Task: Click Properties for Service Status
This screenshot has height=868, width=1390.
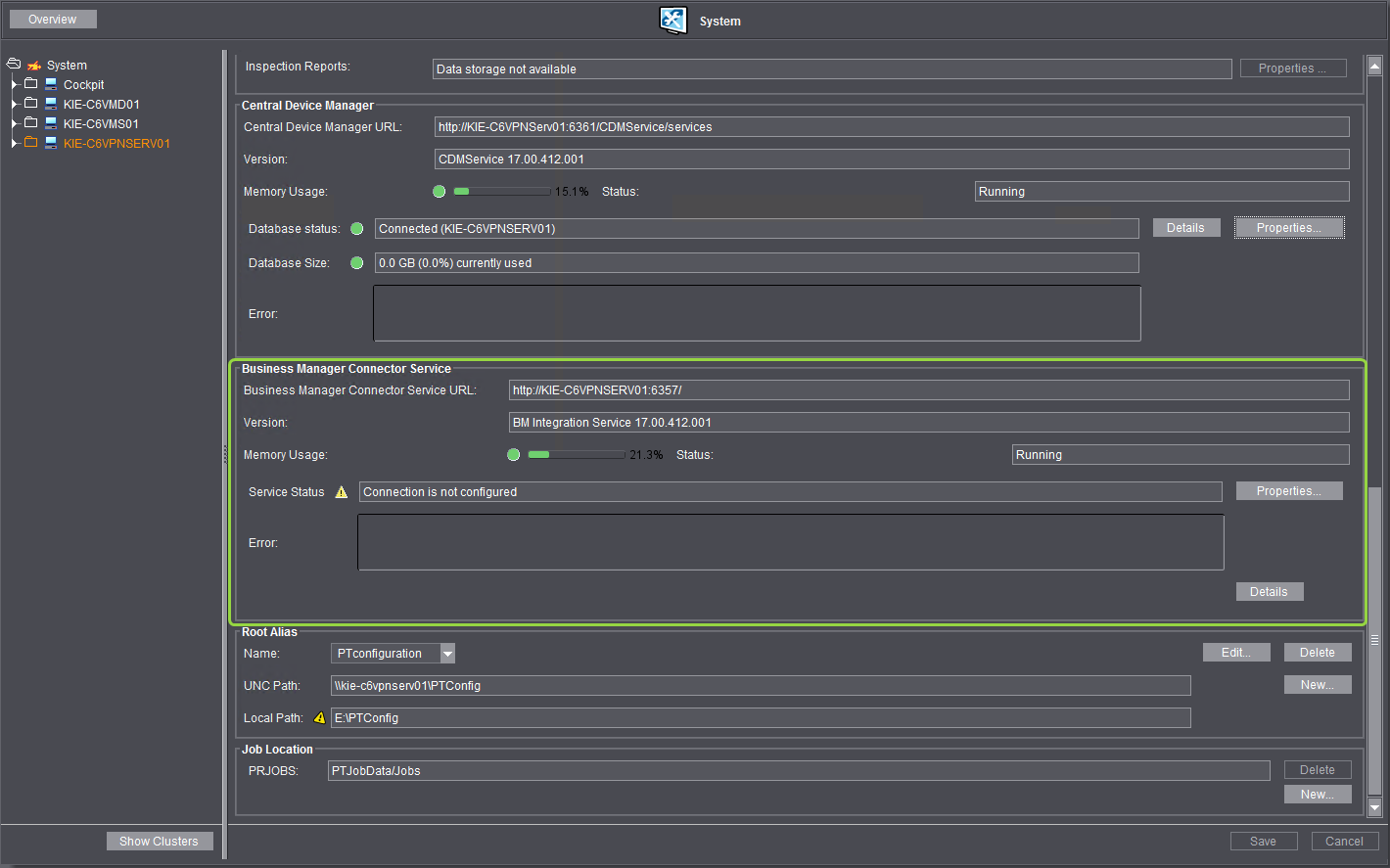Action: tap(1288, 491)
